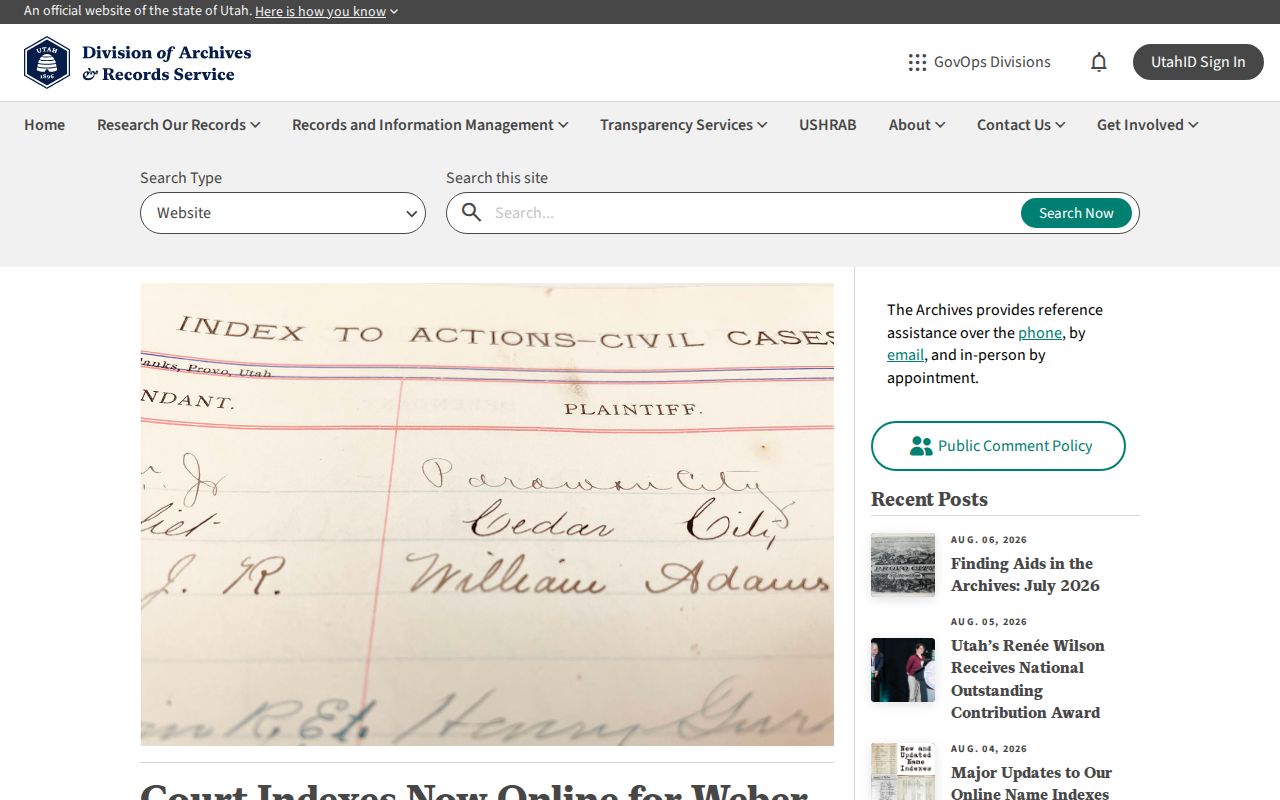Click the Utah state seal logo
Image resolution: width=1280 pixels, height=800 pixels.
pyautogui.click(x=47, y=62)
